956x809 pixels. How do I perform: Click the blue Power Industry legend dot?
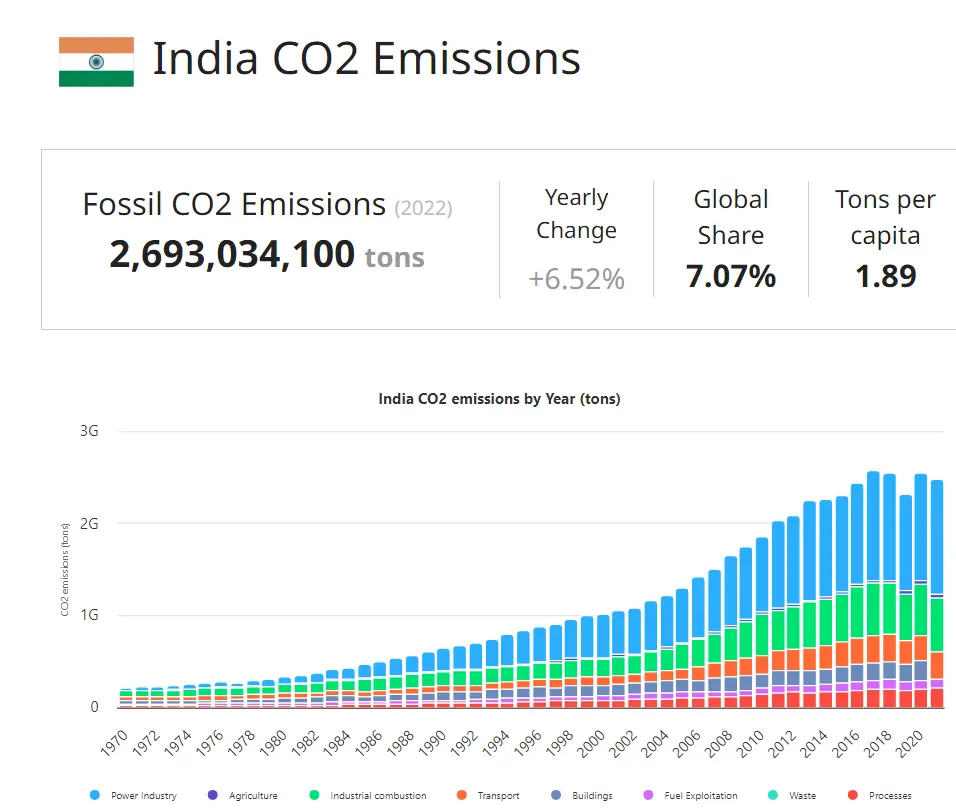point(95,795)
